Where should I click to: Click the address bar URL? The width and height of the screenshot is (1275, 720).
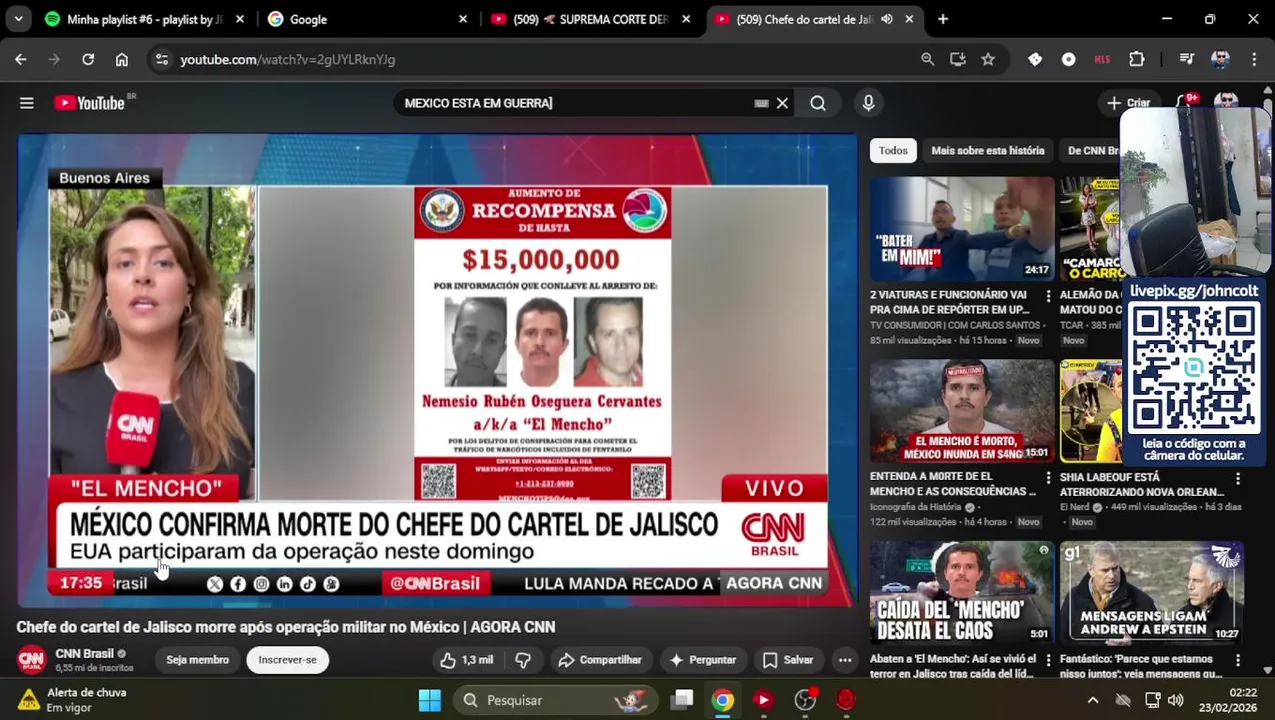point(287,60)
